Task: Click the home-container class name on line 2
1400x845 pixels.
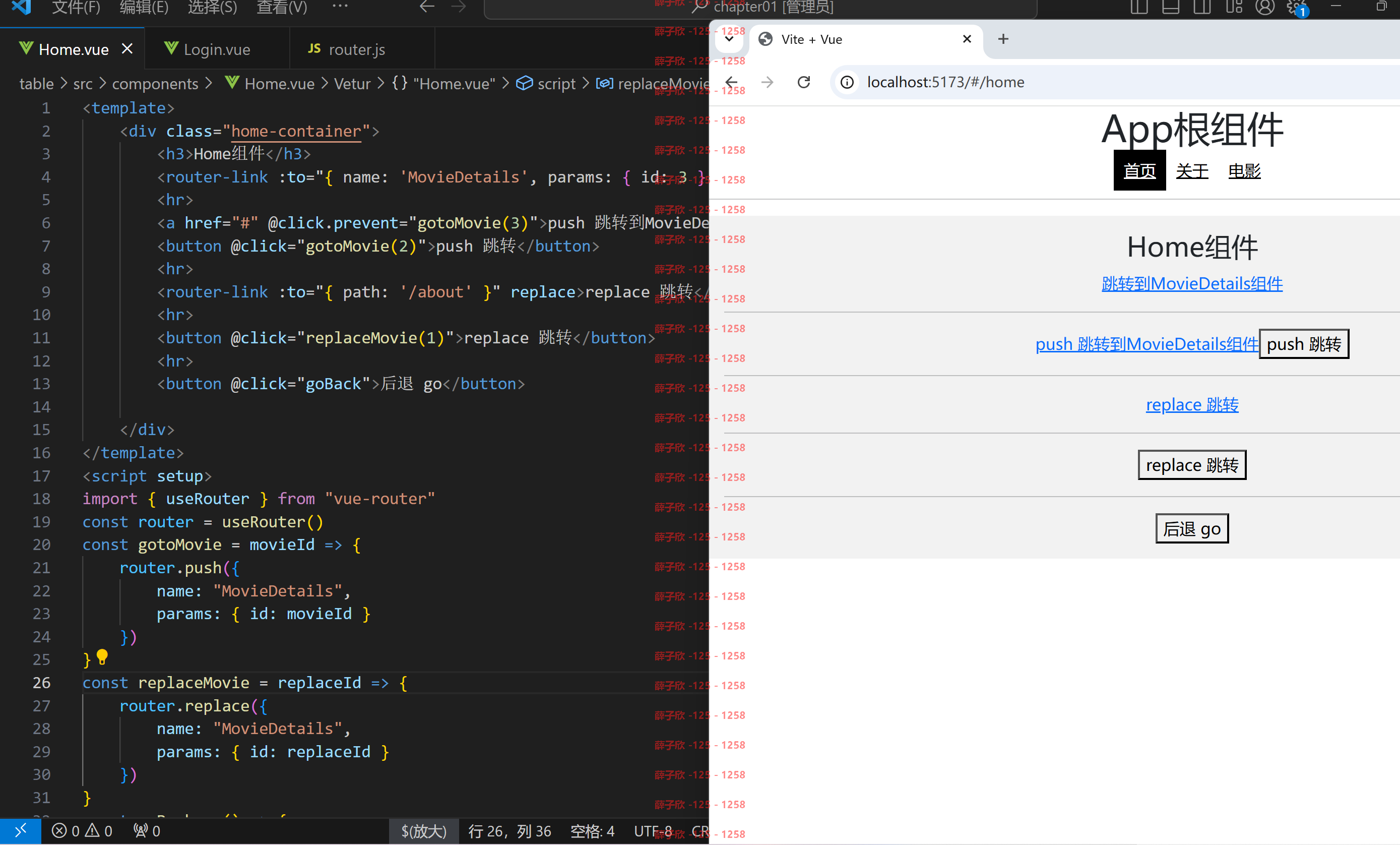Action: click(x=295, y=131)
